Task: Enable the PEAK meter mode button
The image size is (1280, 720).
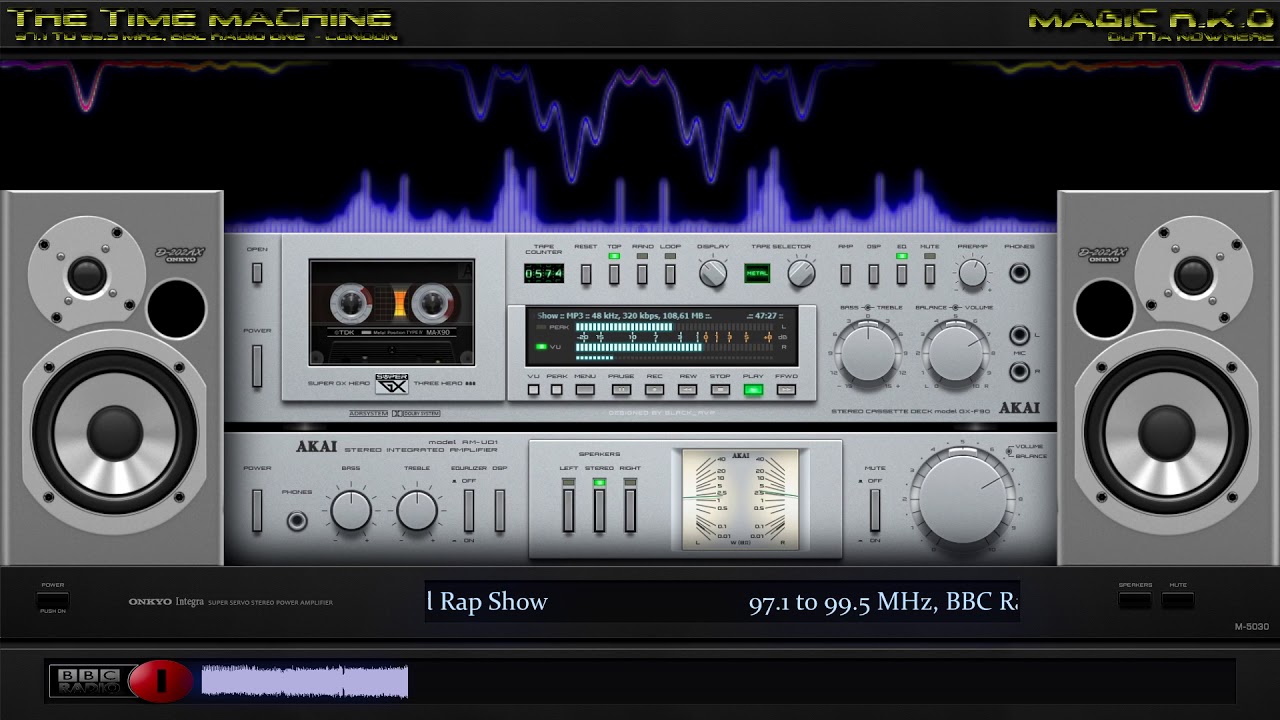Action: click(x=557, y=390)
